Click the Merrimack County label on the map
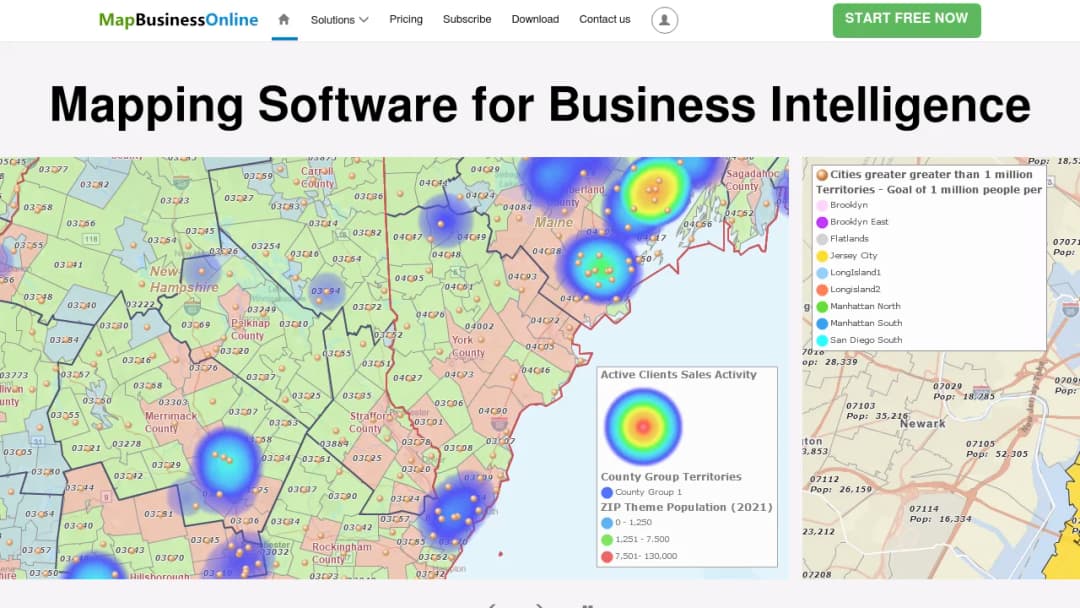The image size is (1080, 608). [x=171, y=422]
